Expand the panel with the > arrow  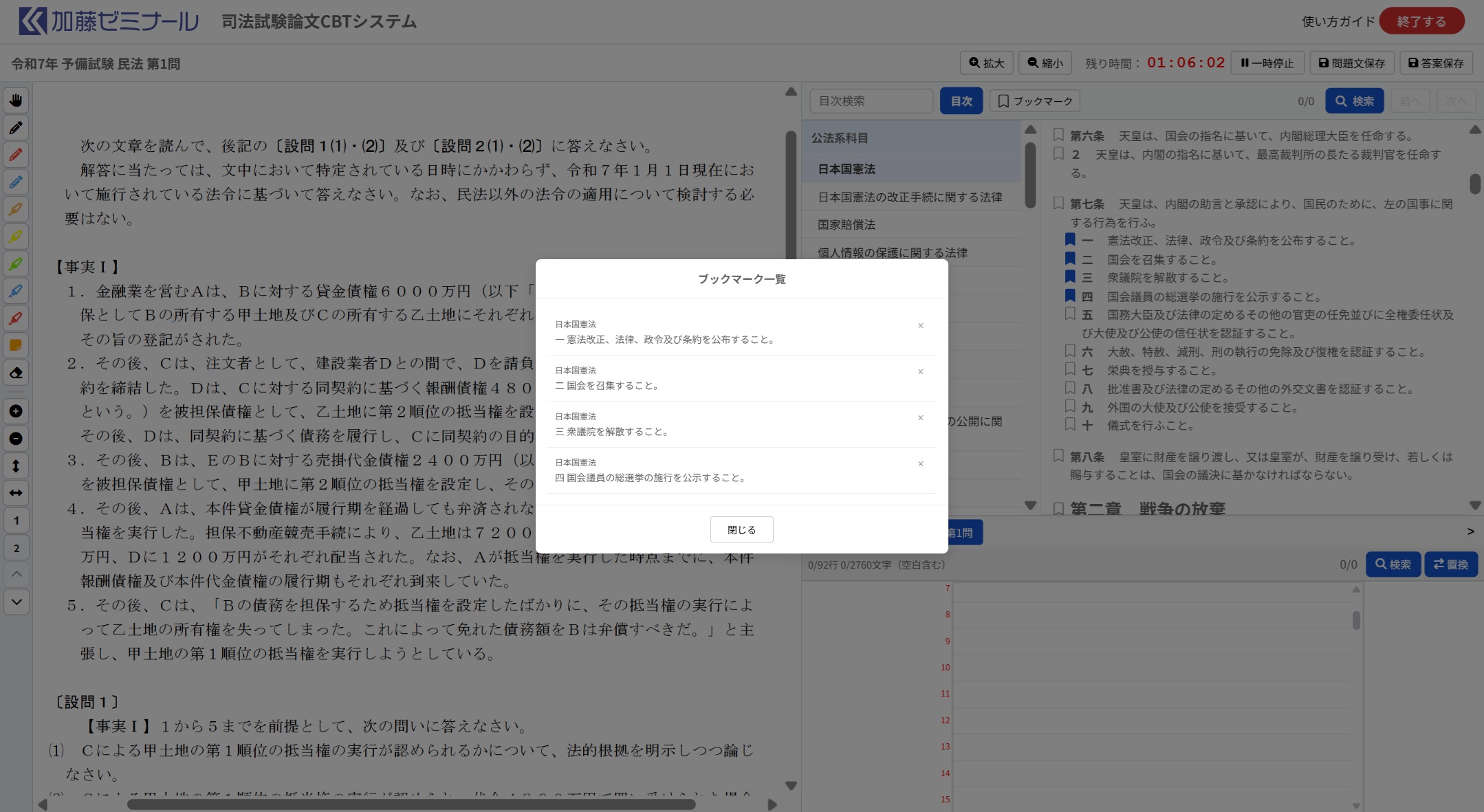[1470, 531]
